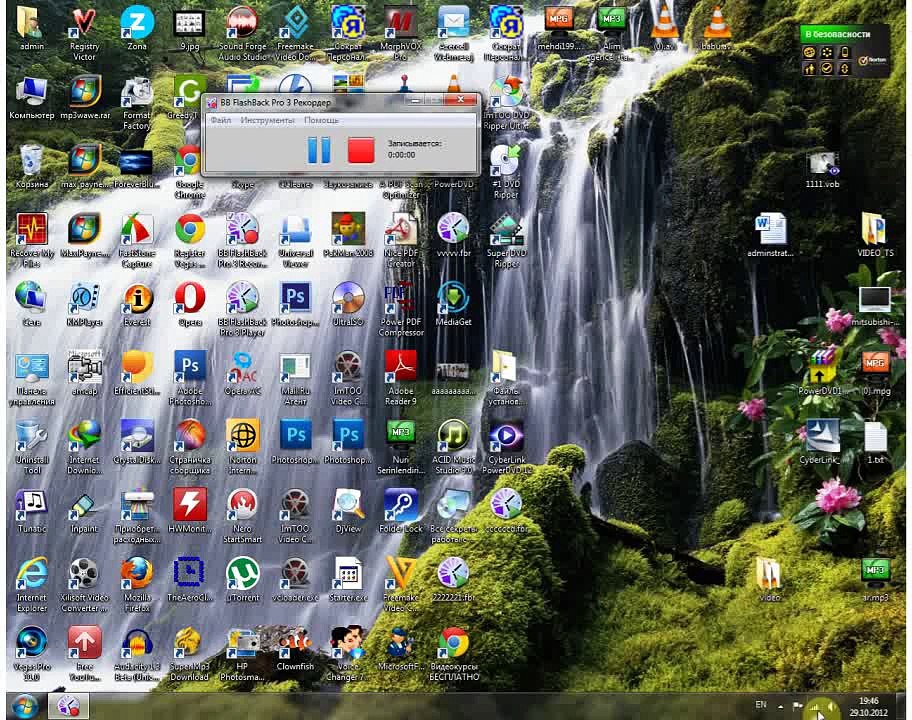Image resolution: width=912 pixels, height=720 pixels.
Task: Select the VIDEO_TS folder
Action: 875,236
